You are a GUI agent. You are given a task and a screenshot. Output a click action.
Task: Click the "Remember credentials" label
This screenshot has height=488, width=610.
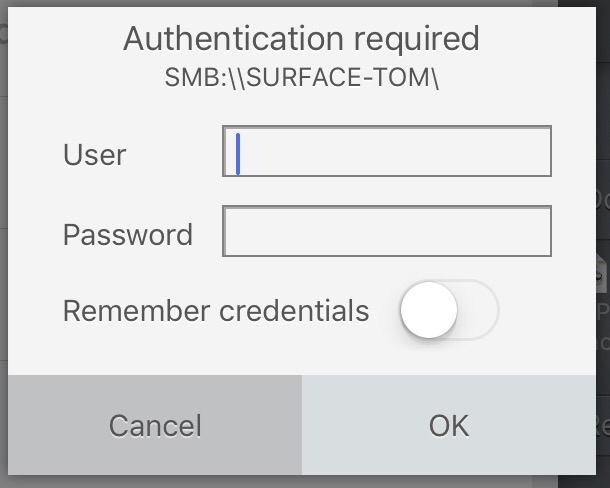coord(216,311)
